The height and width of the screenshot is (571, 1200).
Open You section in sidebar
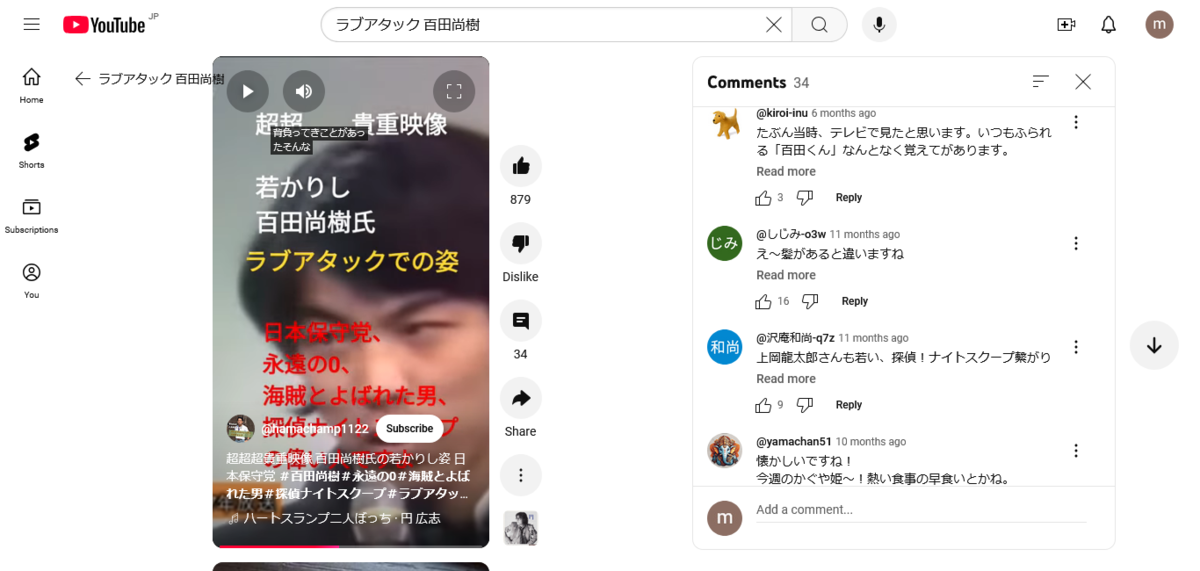coord(32,281)
